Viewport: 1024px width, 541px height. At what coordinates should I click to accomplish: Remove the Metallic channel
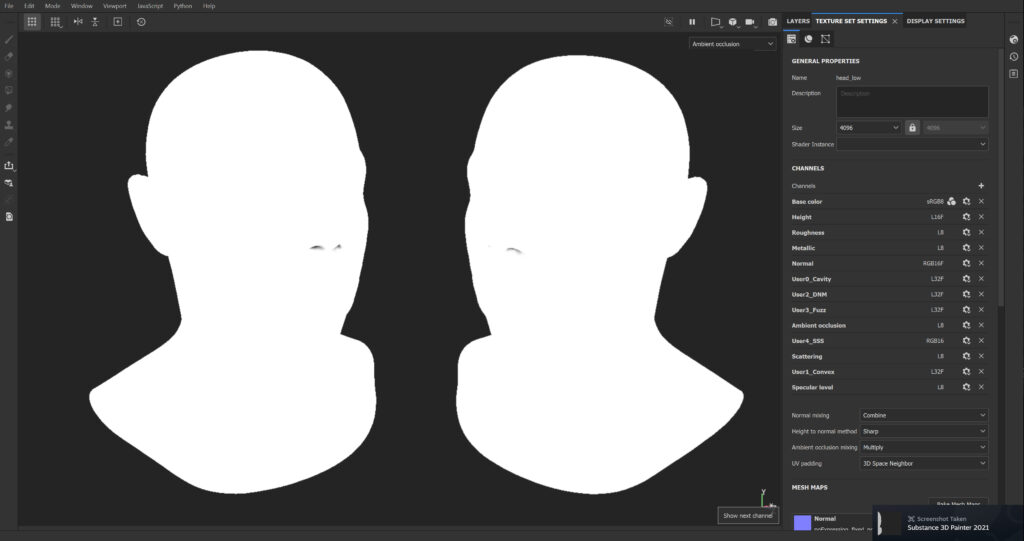pos(981,248)
